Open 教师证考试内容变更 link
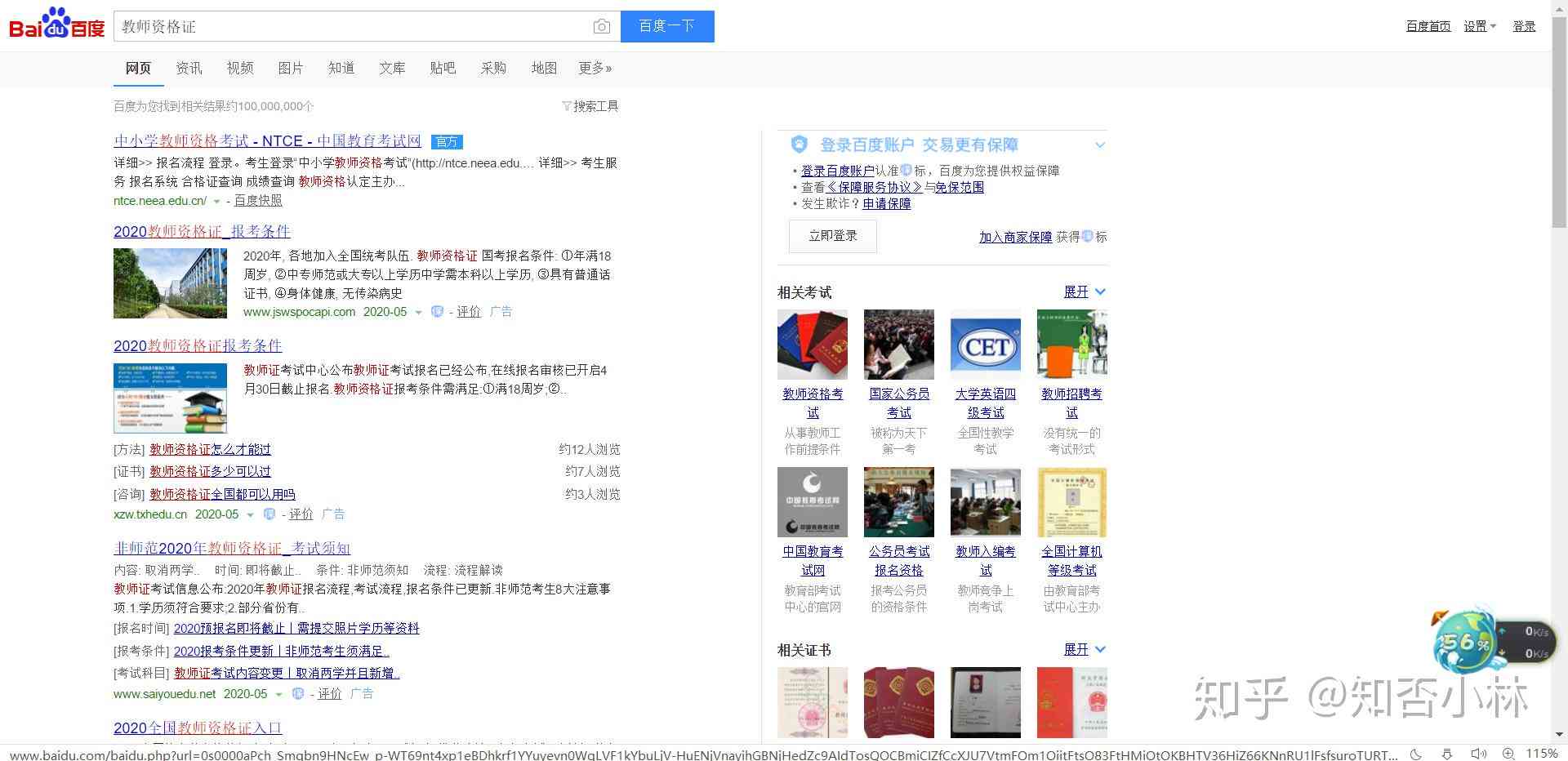The height and width of the screenshot is (761, 1568). (287, 673)
